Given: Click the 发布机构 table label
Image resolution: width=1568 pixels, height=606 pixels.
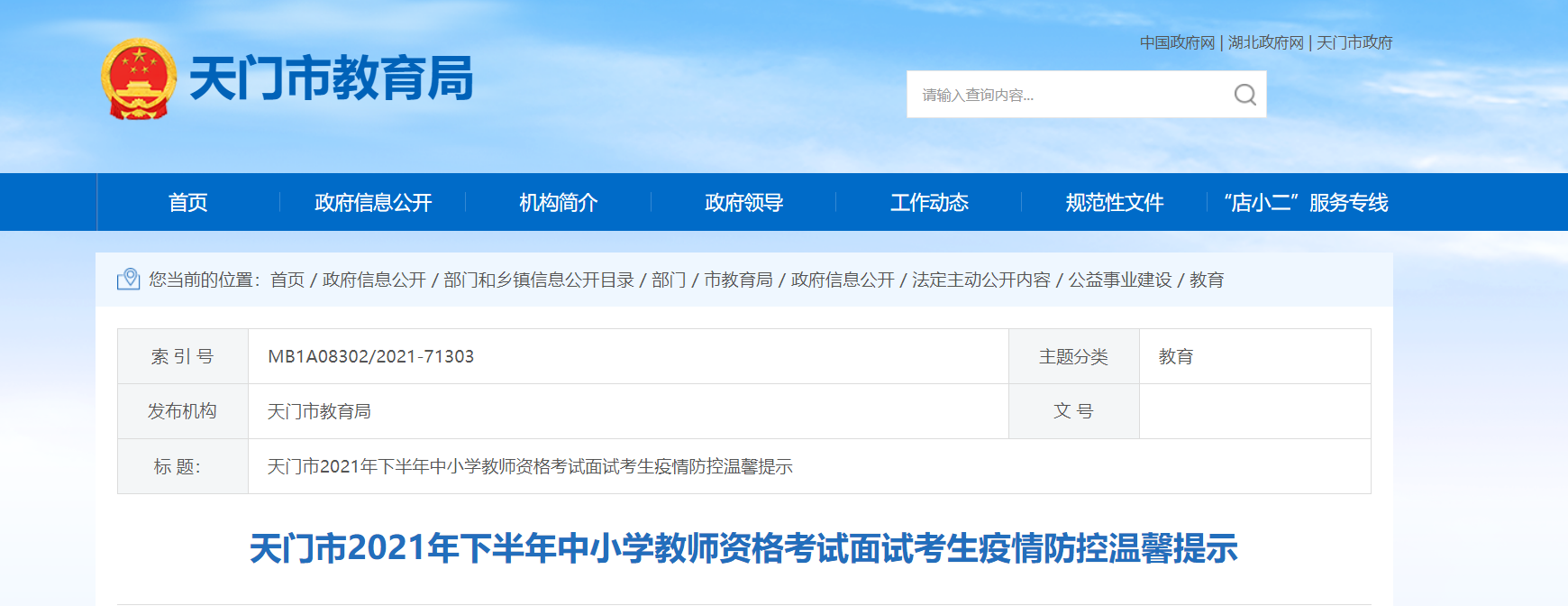Looking at the screenshot, I should [x=182, y=411].
